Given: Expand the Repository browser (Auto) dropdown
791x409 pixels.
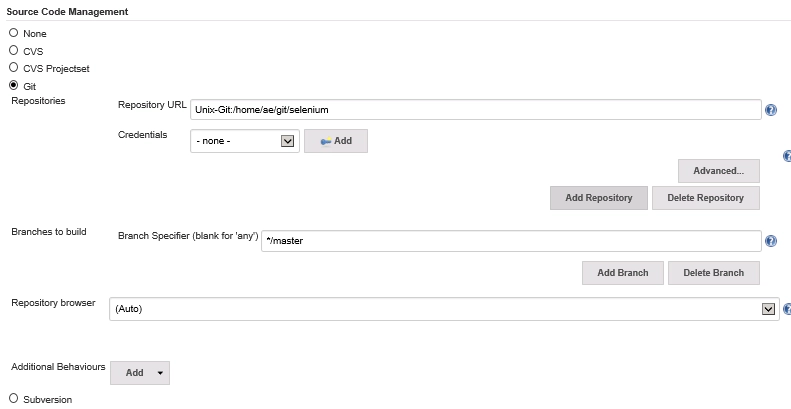Looking at the screenshot, I should tap(444, 309).
